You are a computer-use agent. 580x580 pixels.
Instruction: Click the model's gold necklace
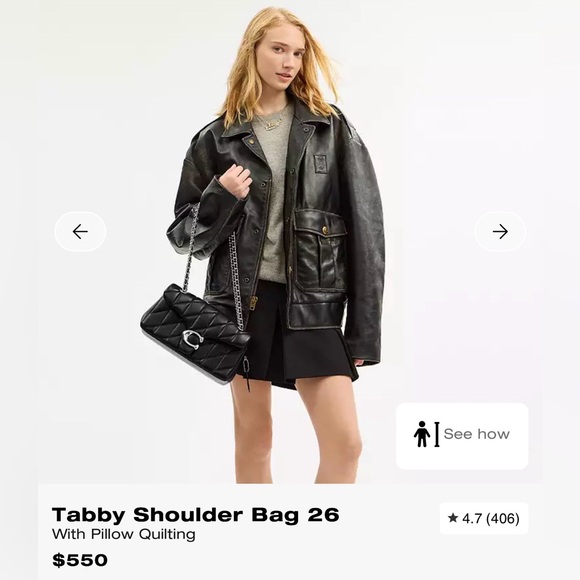(x=272, y=123)
